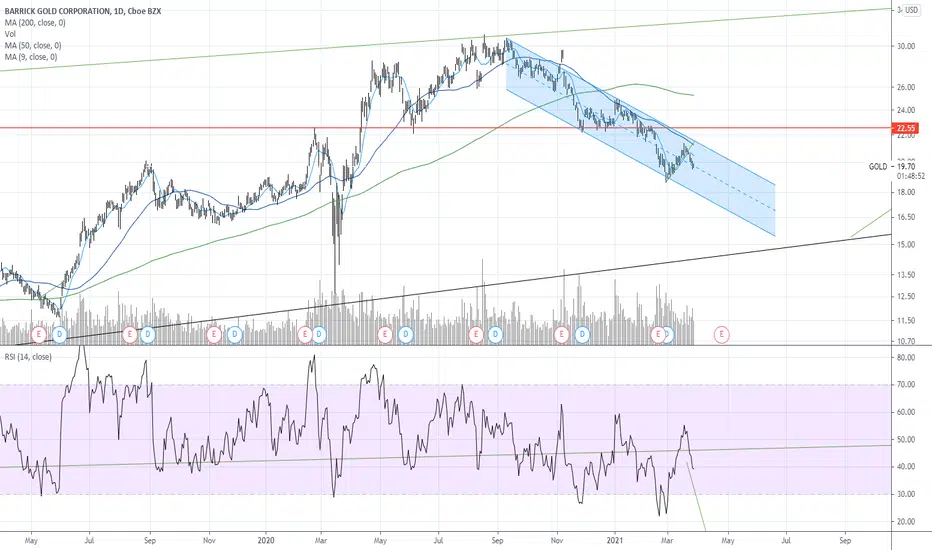Click the upcoming earnings E marker near May 2021
This screenshot has height=550, width=932.
tap(722, 335)
